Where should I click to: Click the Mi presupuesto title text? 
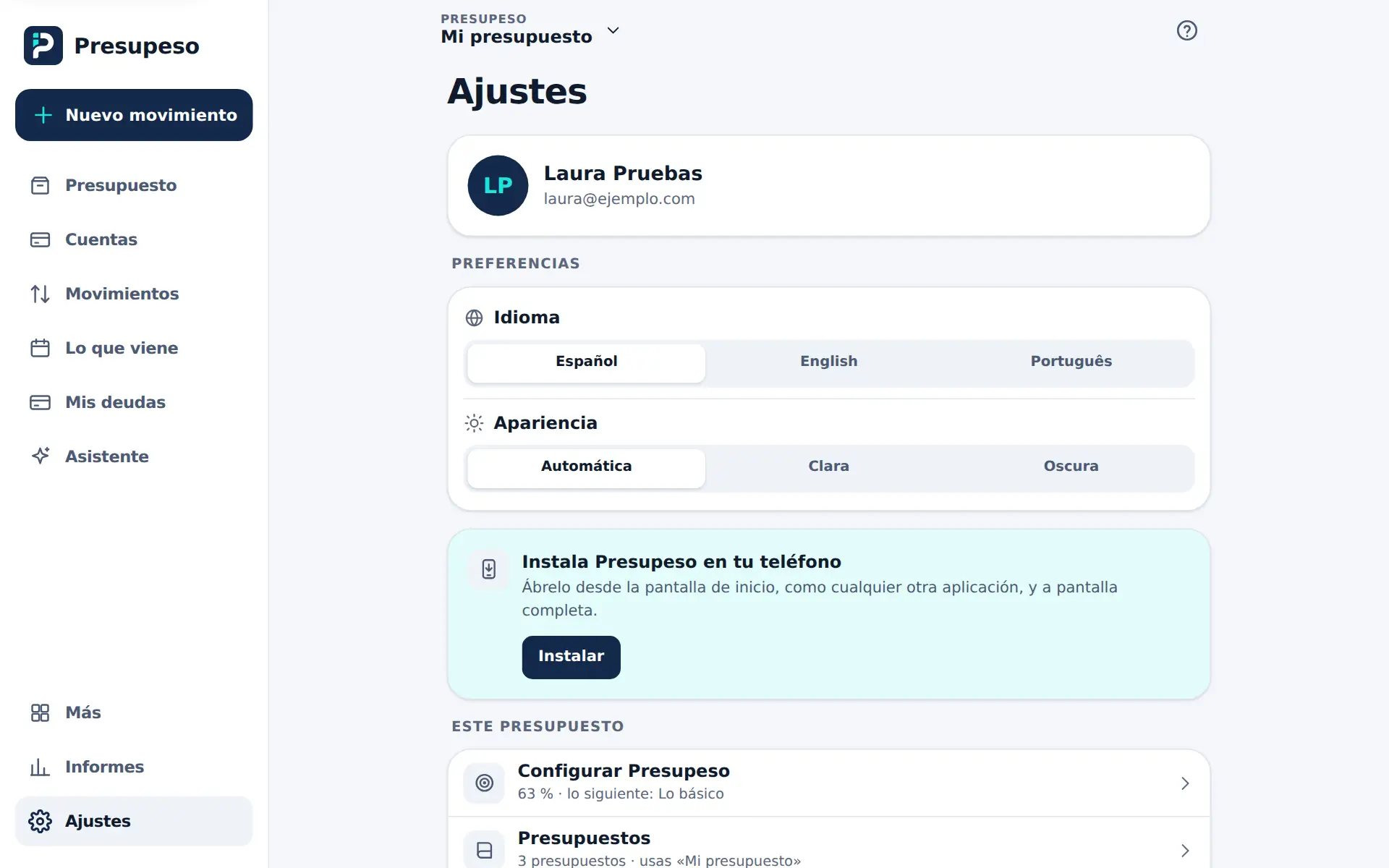click(x=517, y=37)
